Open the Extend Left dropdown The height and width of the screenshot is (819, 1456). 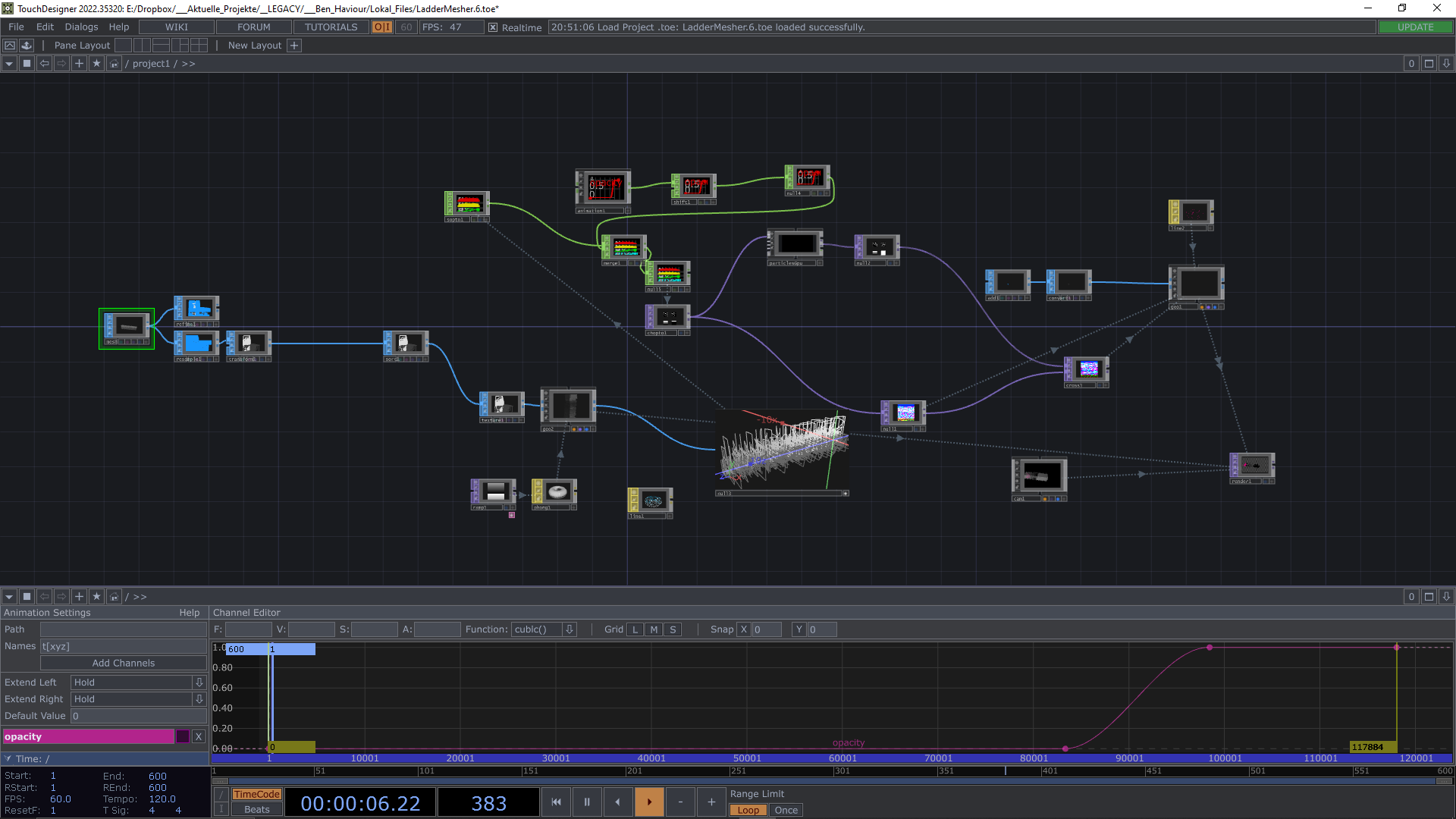pos(199,682)
